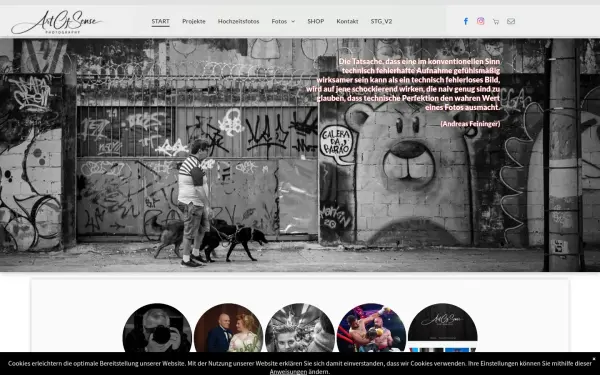Close the cookie notice banner
Image resolution: width=600 pixels, height=375 pixels.
(594, 359)
